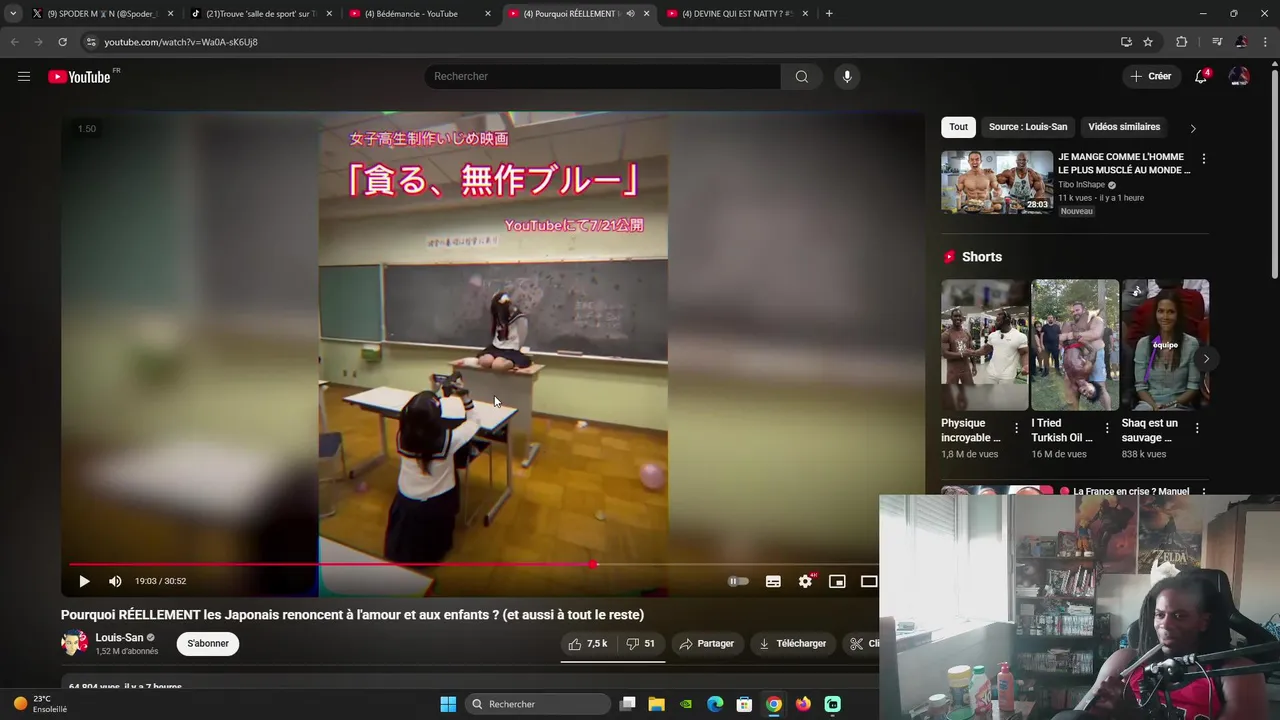Show more filter chips with arrow

click(x=1193, y=128)
